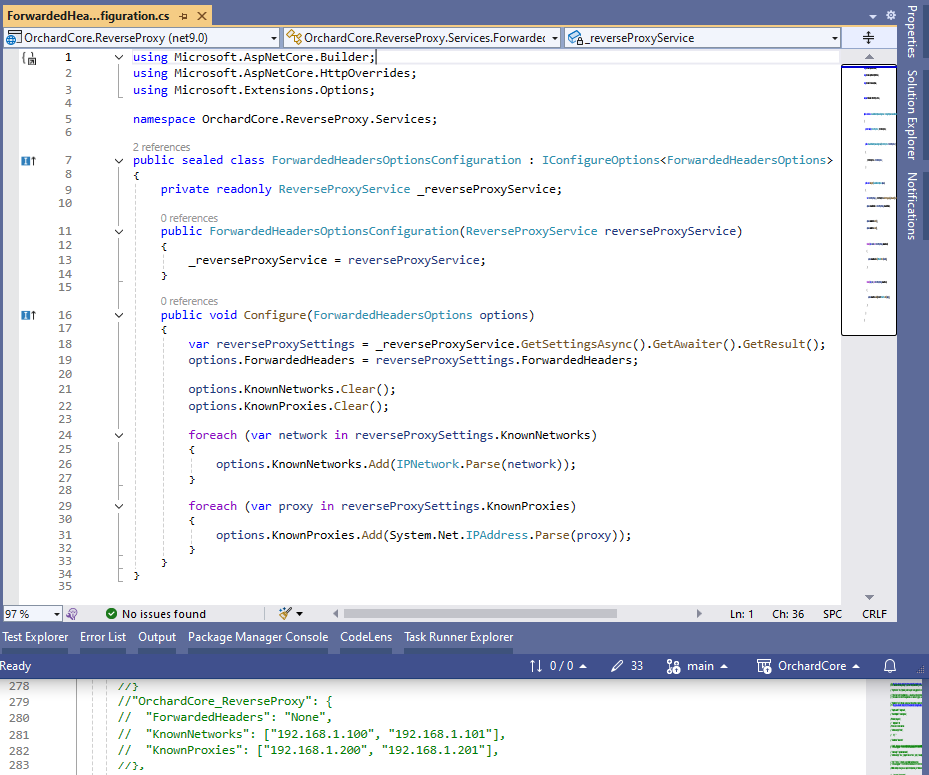Image resolution: width=929 pixels, height=775 pixels.
Task: Click the horizontal scrollbar left arrow
Action: (335, 614)
